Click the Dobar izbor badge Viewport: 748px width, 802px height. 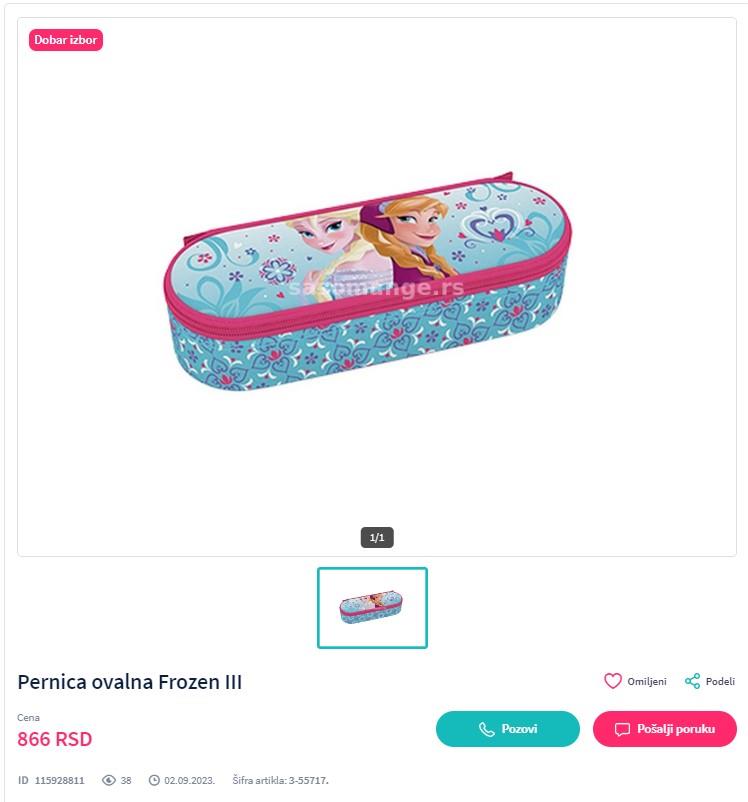[65, 40]
